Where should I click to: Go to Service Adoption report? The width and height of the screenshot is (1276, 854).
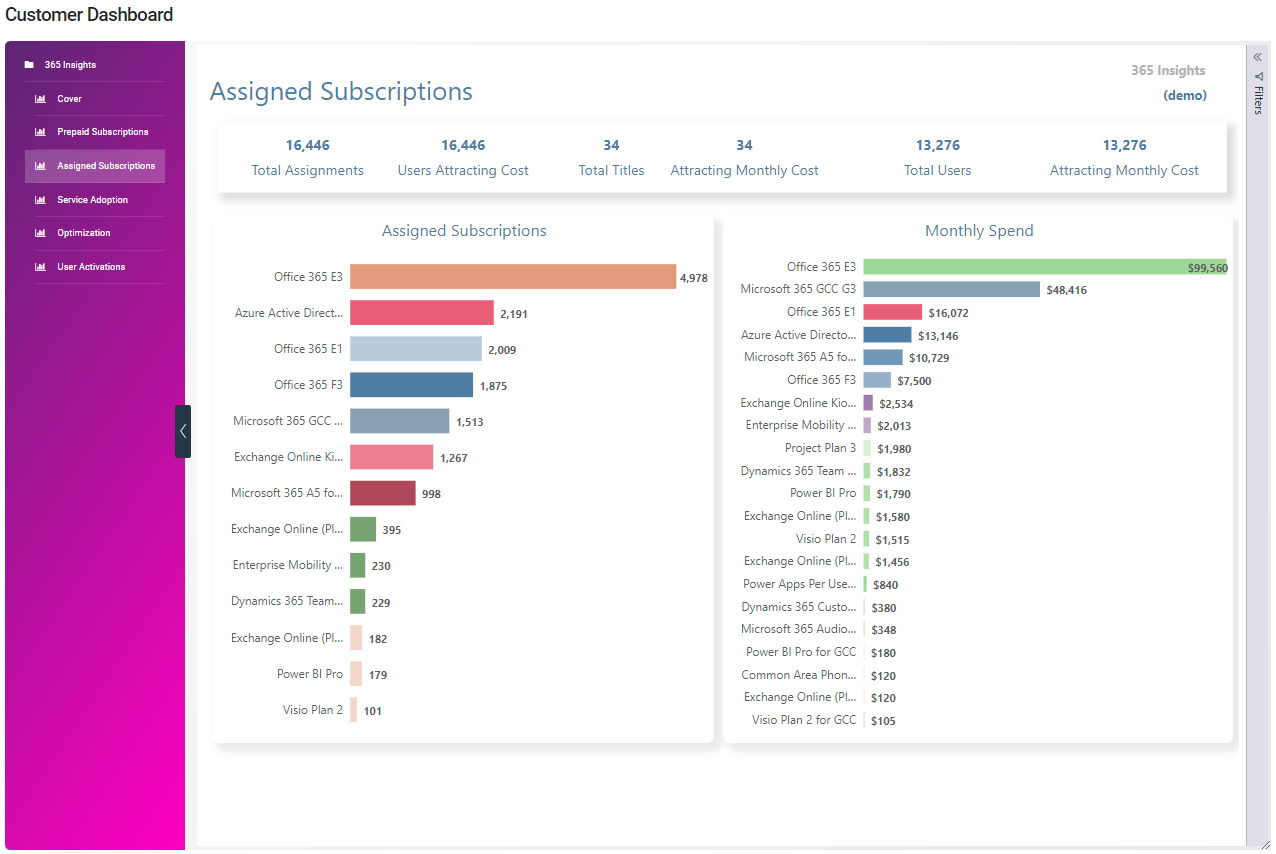click(93, 200)
